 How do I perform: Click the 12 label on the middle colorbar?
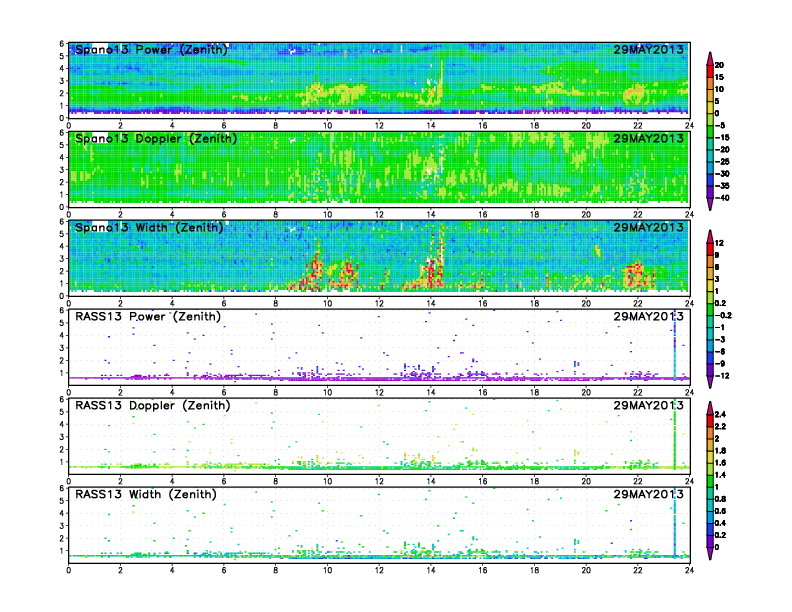[719, 243]
